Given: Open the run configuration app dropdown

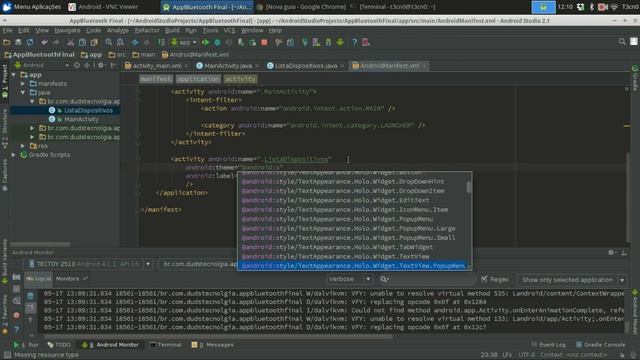Looking at the screenshot, I should [184, 42].
